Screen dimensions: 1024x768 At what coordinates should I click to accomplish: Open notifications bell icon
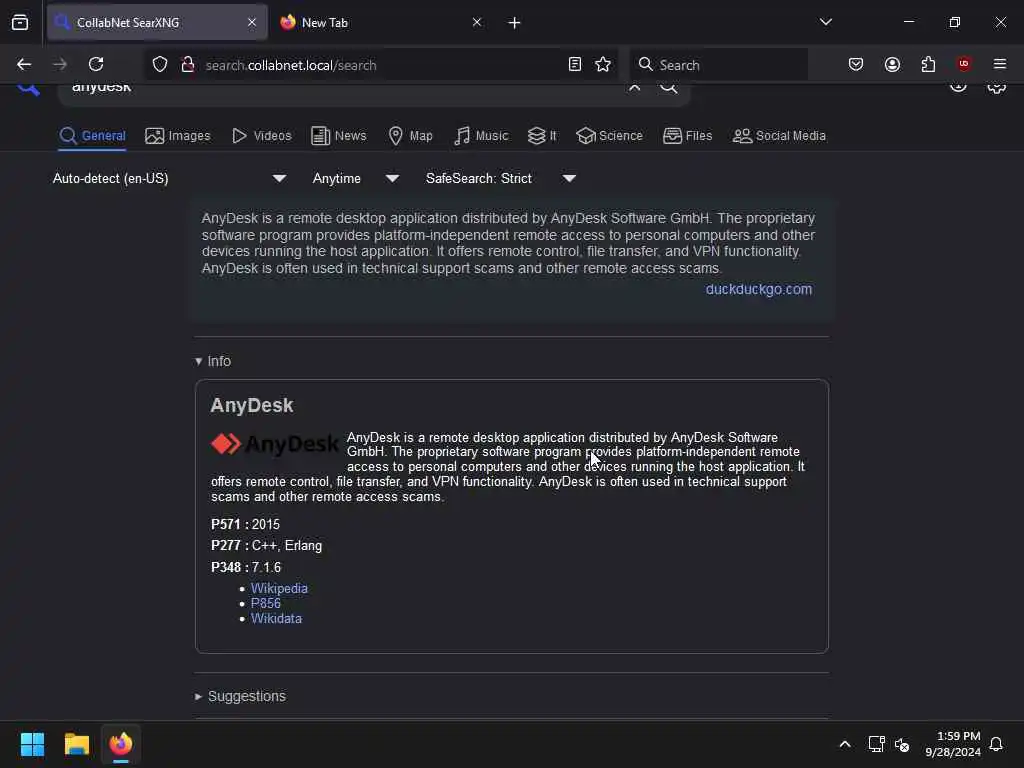coord(996,744)
